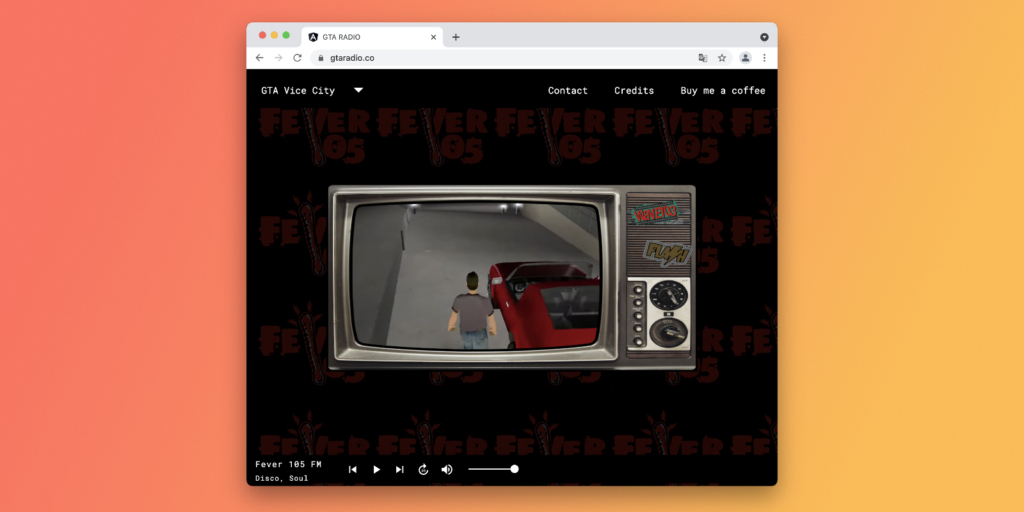Expand the GTA Vice City game dropdown arrow
The image size is (1024, 512).
[359, 90]
